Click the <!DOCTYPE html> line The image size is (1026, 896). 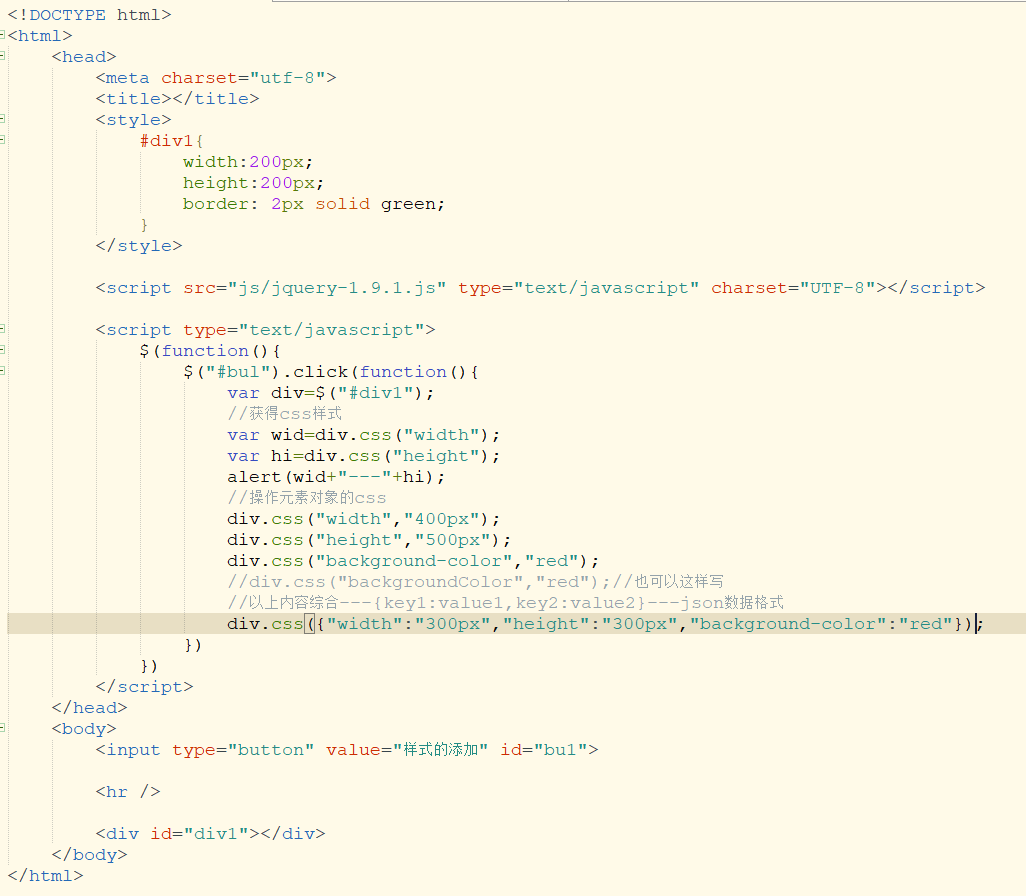[90, 14]
